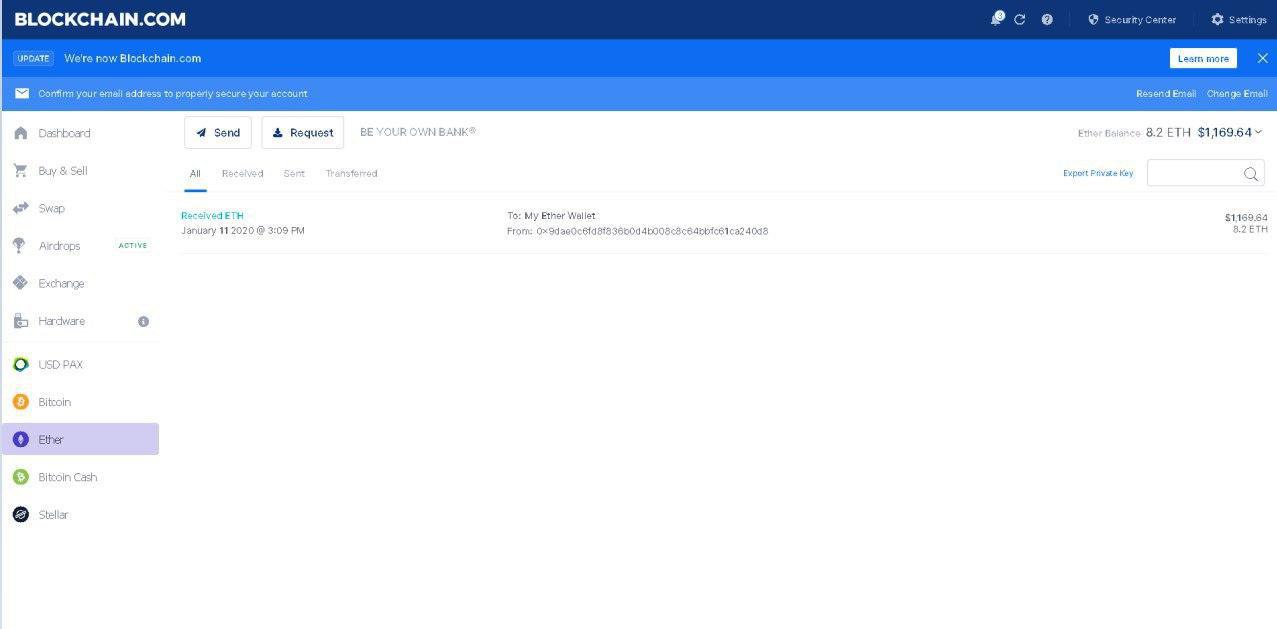Viewport: 1277px width, 629px height.
Task: Dismiss the update banner with X
Action: 1262,58
